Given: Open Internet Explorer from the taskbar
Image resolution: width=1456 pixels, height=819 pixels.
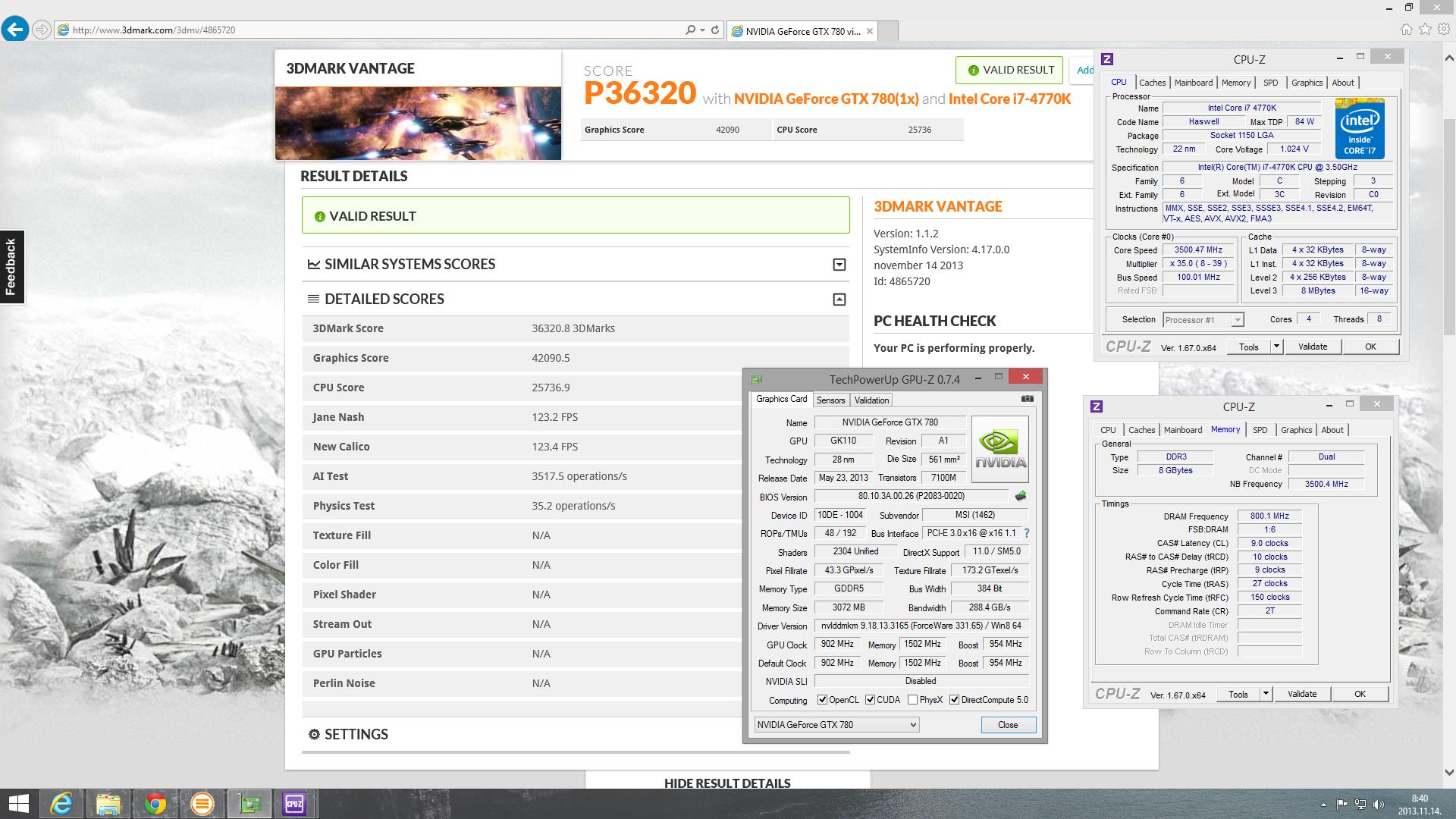Looking at the screenshot, I should [61, 804].
